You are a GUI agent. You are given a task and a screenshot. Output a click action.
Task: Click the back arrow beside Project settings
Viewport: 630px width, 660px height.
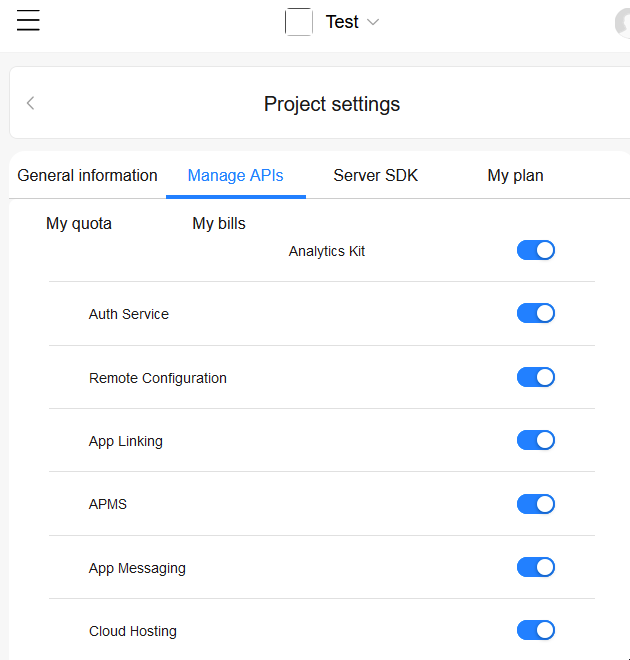click(x=31, y=103)
